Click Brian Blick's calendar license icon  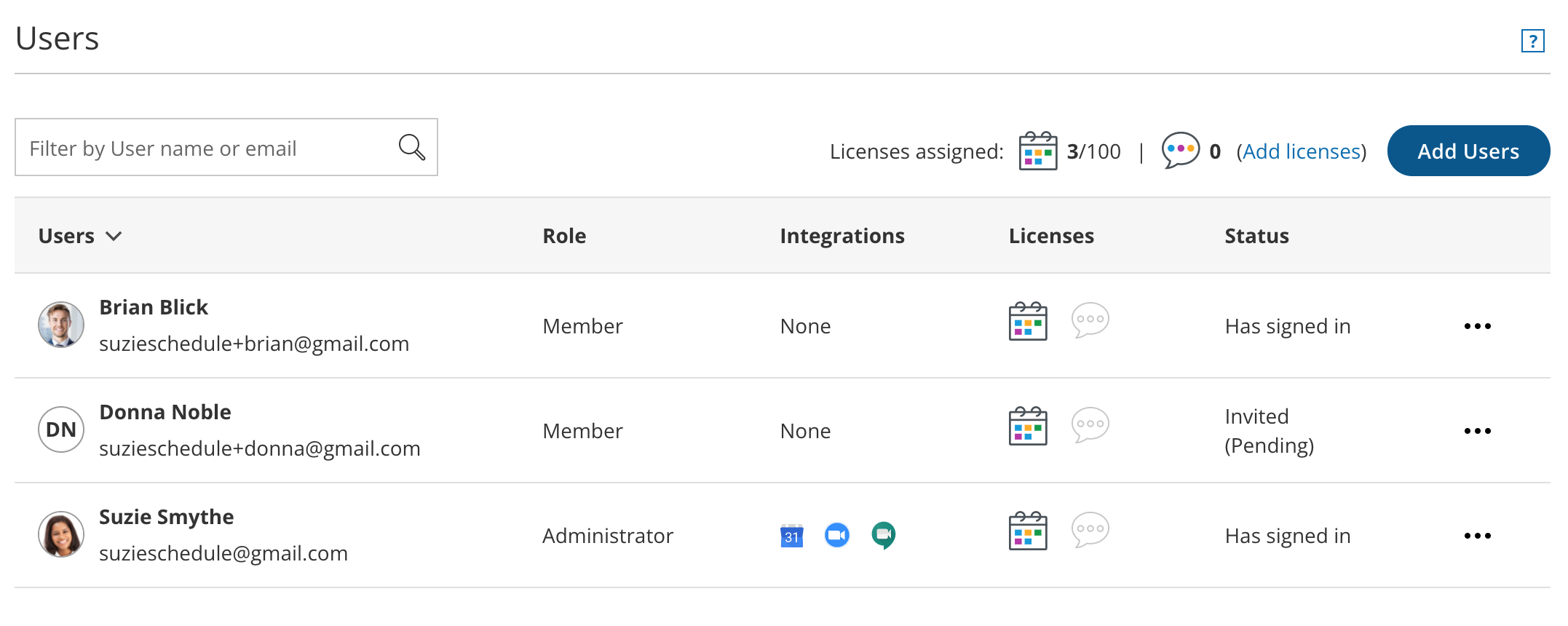(1028, 322)
